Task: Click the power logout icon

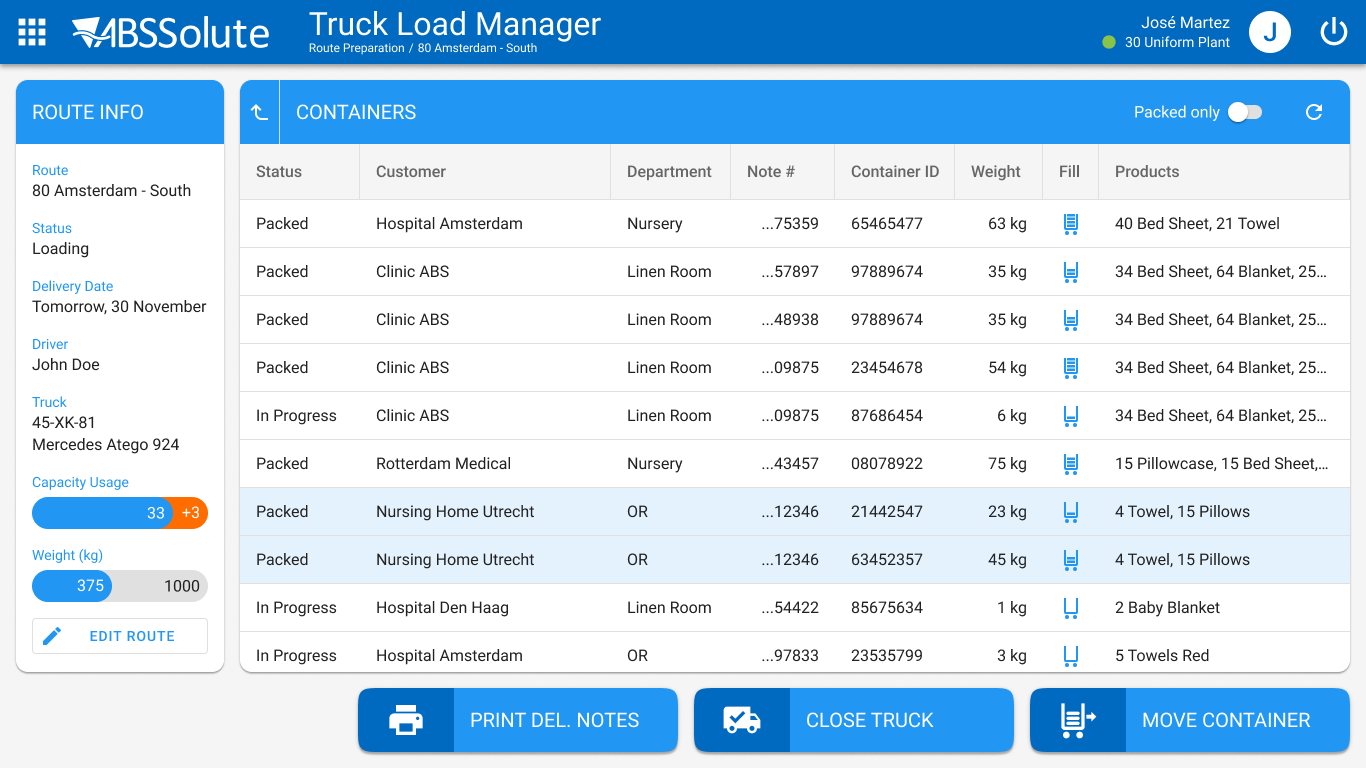Action: tap(1334, 32)
